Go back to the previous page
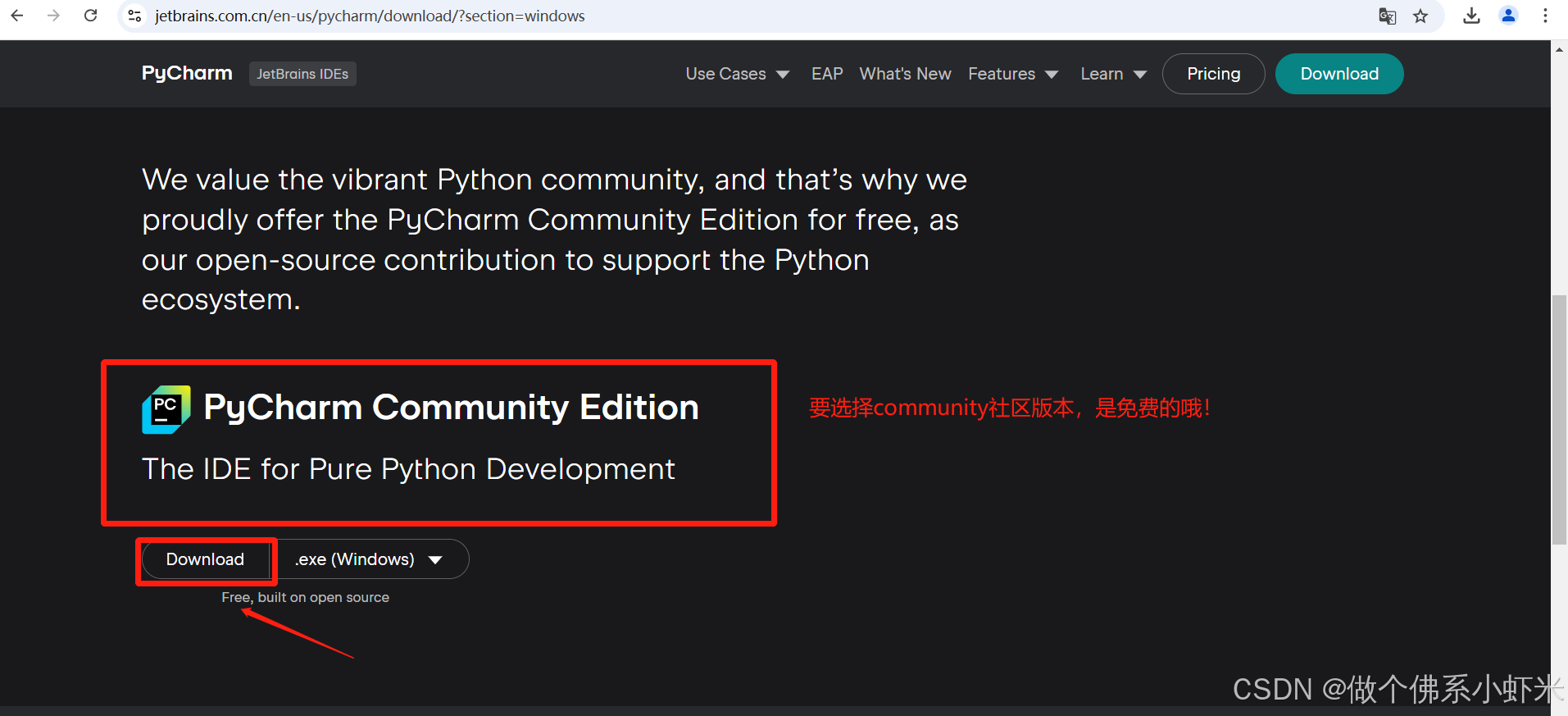The image size is (1568, 716). pos(17,16)
